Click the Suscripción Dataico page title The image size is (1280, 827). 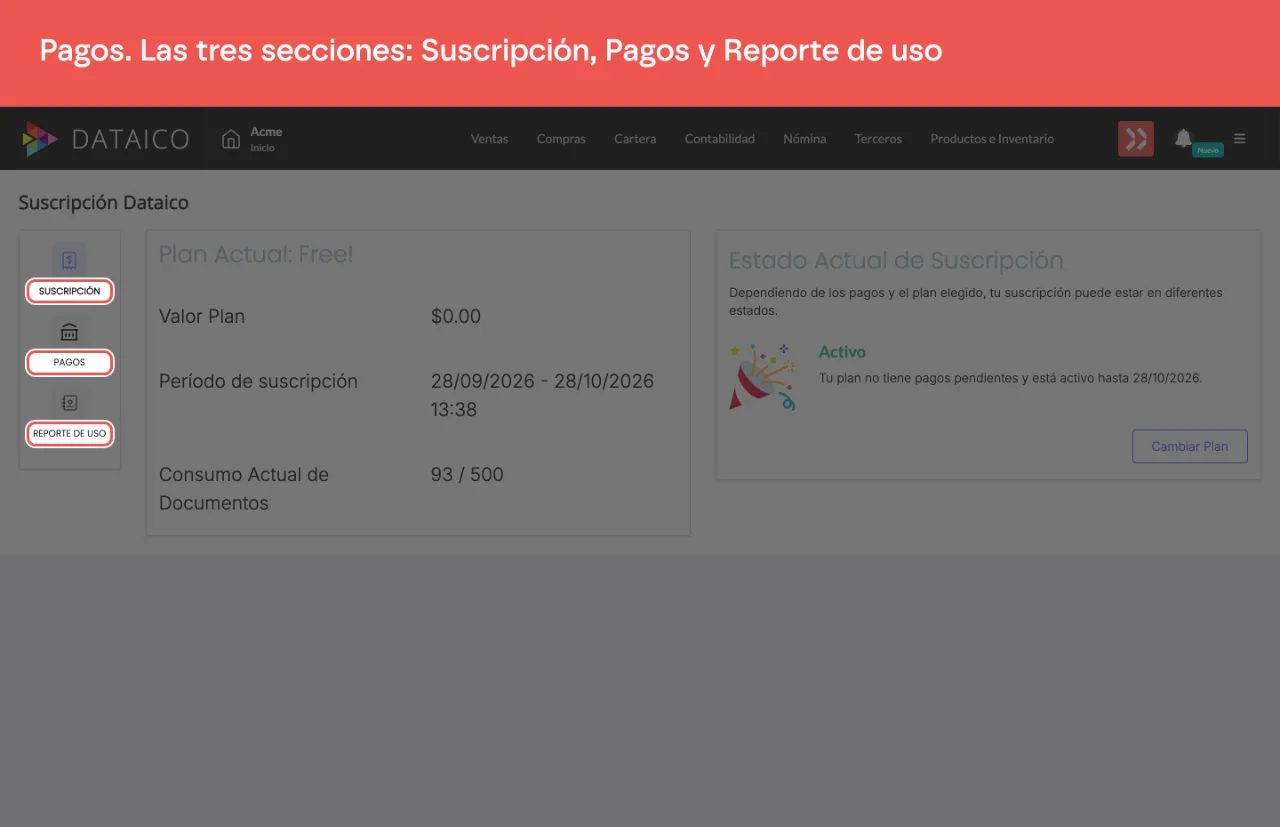coord(104,203)
